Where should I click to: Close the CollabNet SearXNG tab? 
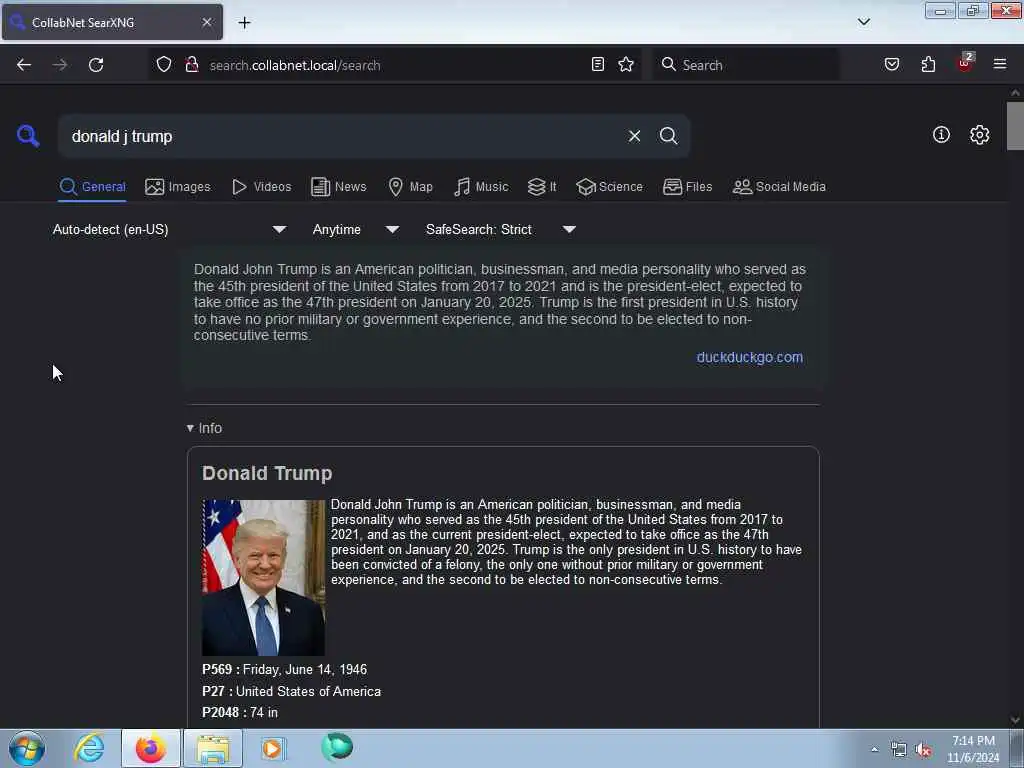pos(207,22)
